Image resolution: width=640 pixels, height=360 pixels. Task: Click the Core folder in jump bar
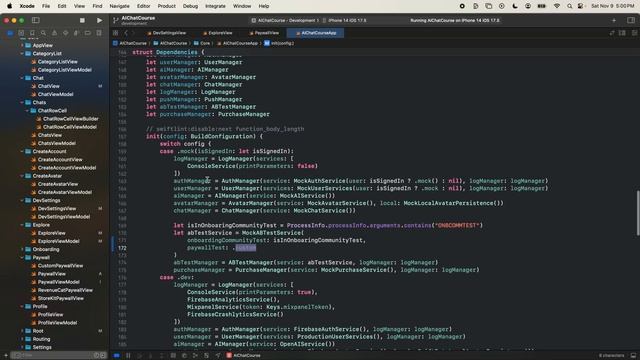(x=202, y=43)
